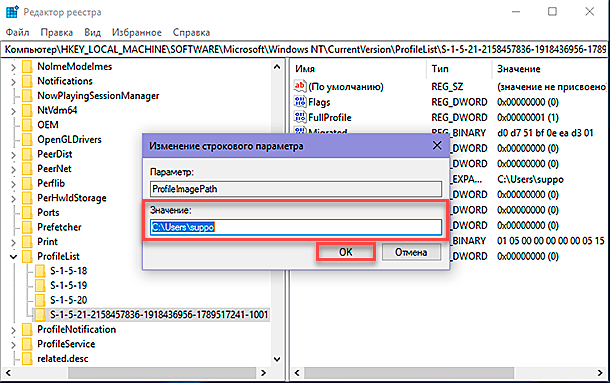Image resolution: width=610 pixels, height=383 pixels.
Task: Click the tree pane scroll up arrow
Action: pyautogui.click(x=277, y=67)
